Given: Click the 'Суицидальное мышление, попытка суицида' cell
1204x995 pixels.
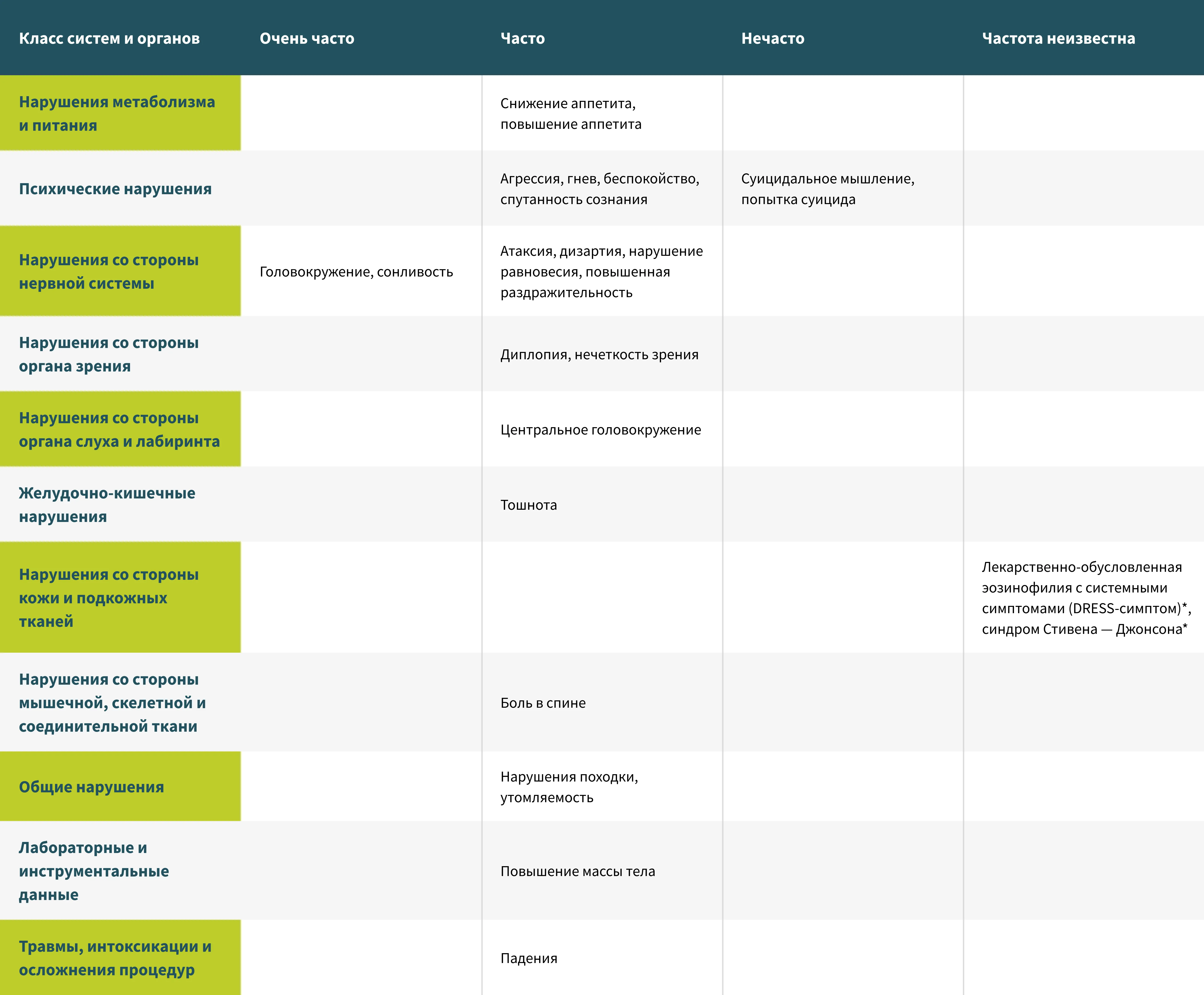Looking at the screenshot, I should (827, 189).
